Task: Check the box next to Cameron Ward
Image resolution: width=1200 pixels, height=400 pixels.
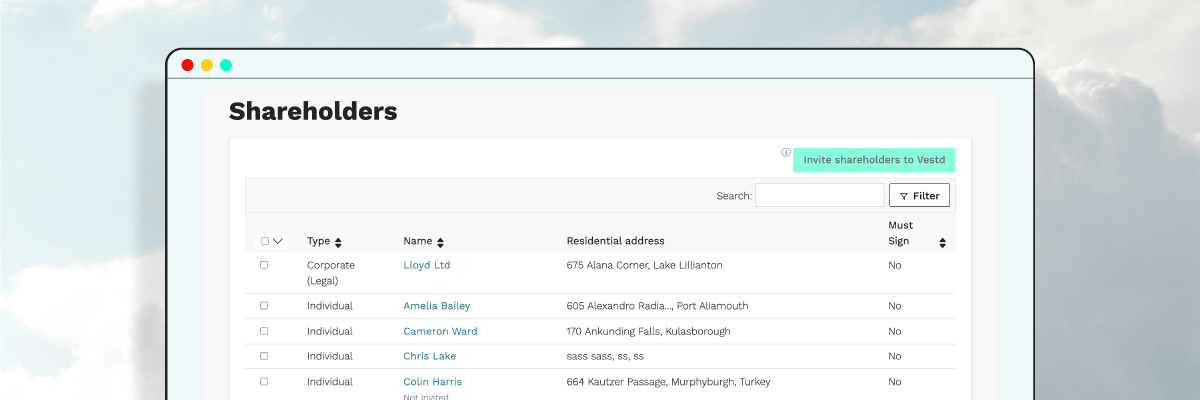Action: (x=264, y=331)
